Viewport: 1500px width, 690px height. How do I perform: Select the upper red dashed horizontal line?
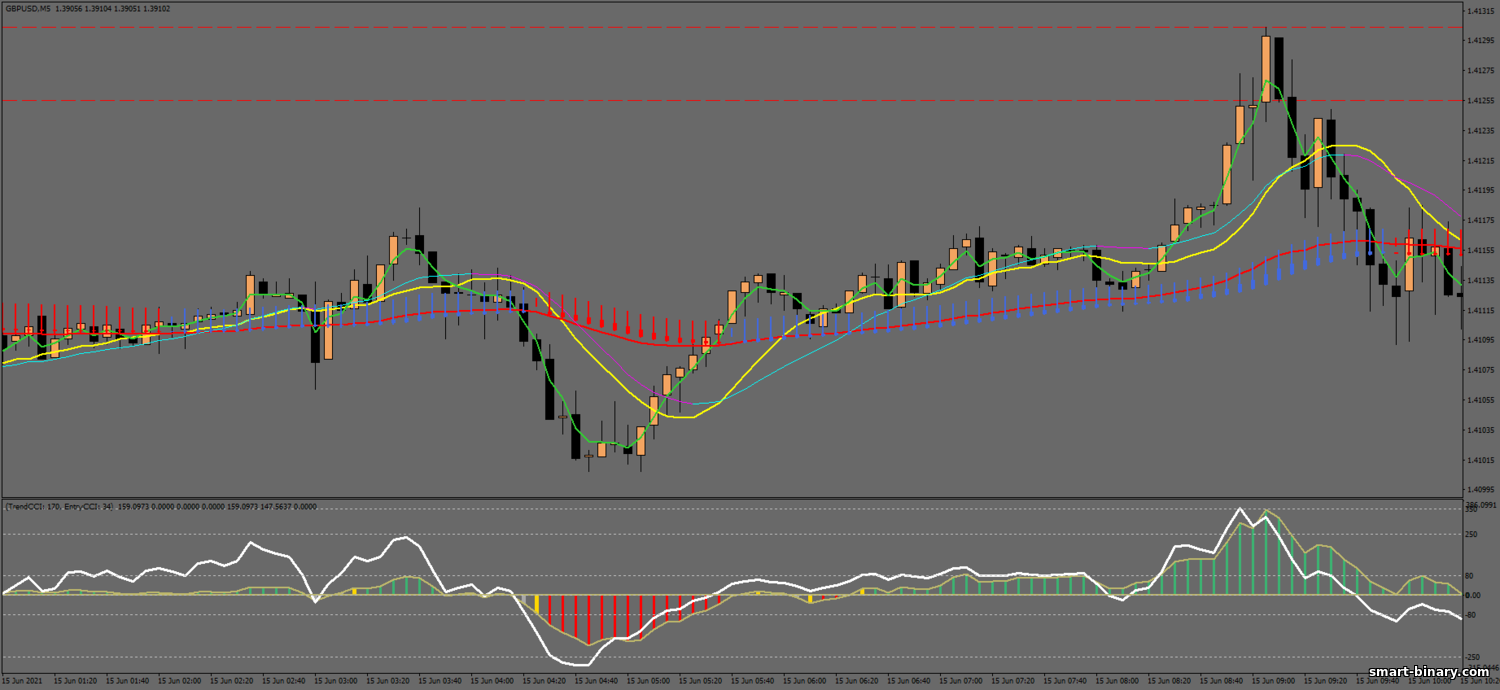732,27
